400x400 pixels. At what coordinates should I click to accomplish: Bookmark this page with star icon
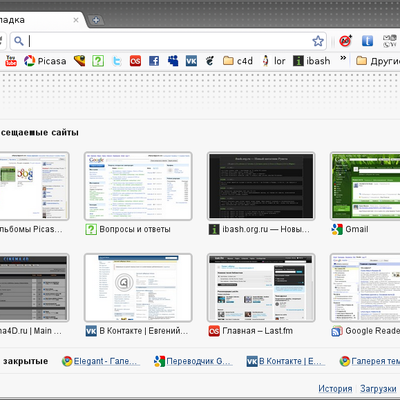pos(318,41)
